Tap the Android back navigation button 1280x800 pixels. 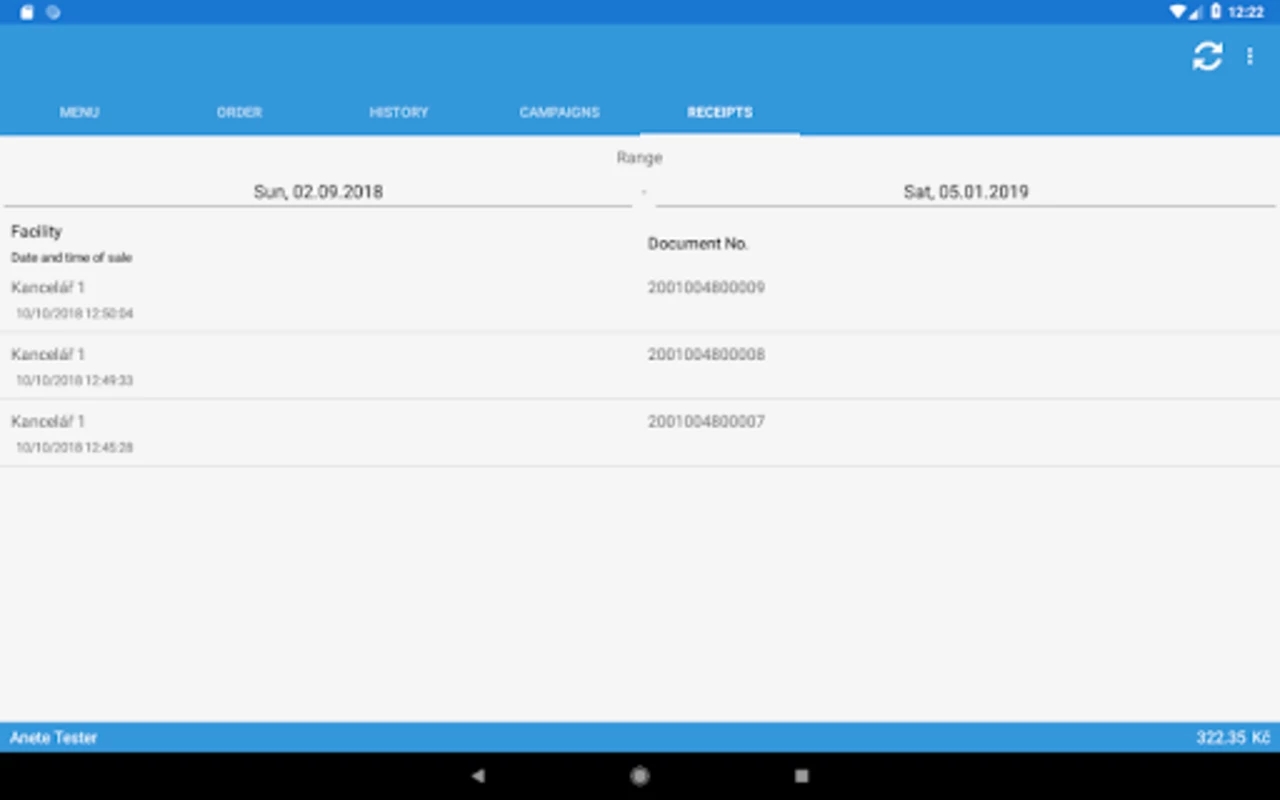pyautogui.click(x=478, y=775)
